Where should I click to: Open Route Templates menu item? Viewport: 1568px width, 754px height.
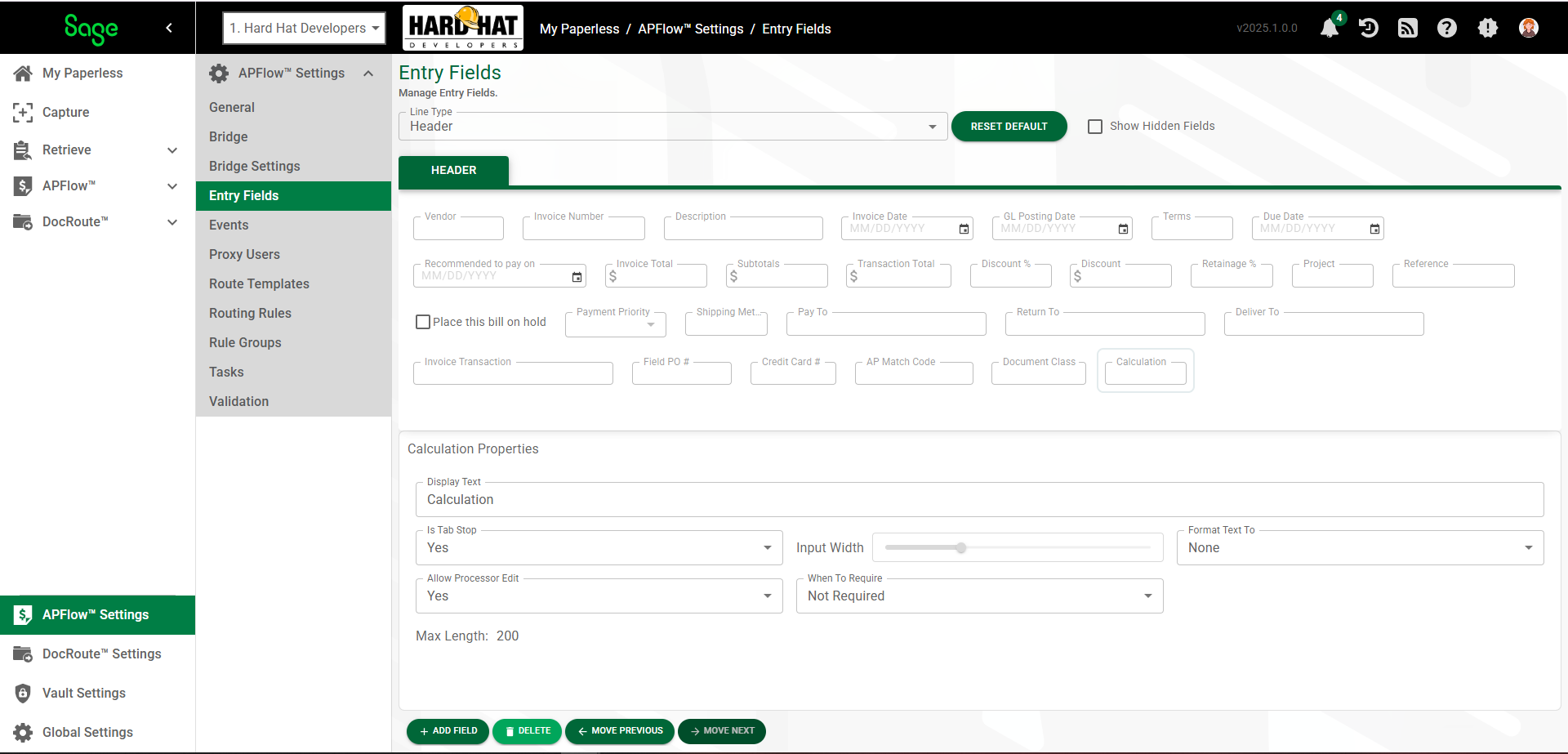pyautogui.click(x=293, y=283)
